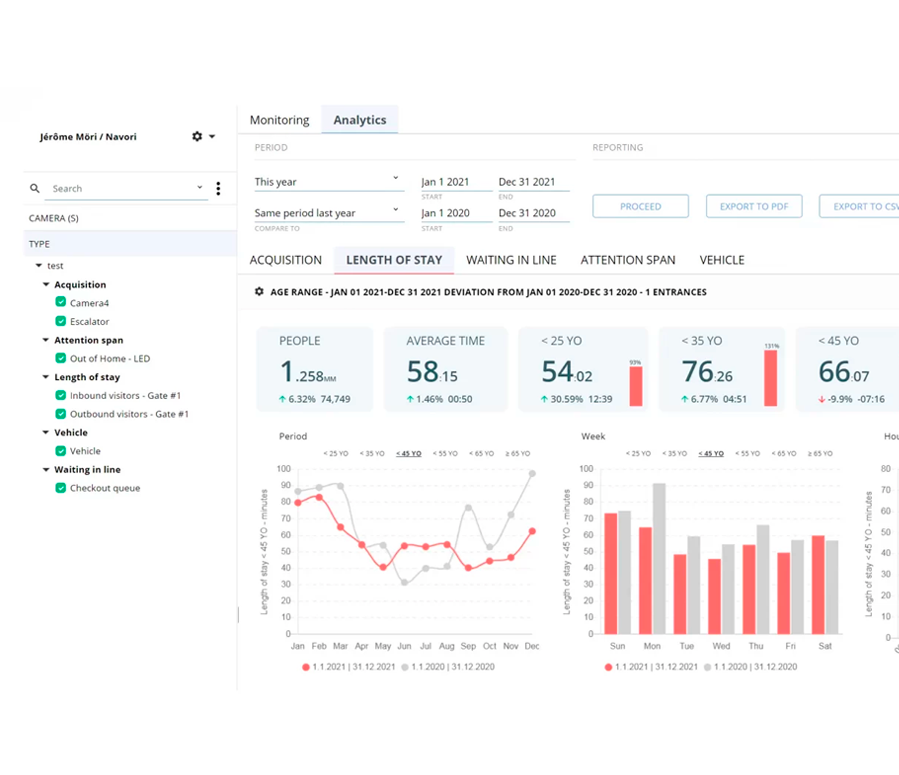899x775 pixels.
Task: Click the < 35 YO stat card
Action: (721, 369)
